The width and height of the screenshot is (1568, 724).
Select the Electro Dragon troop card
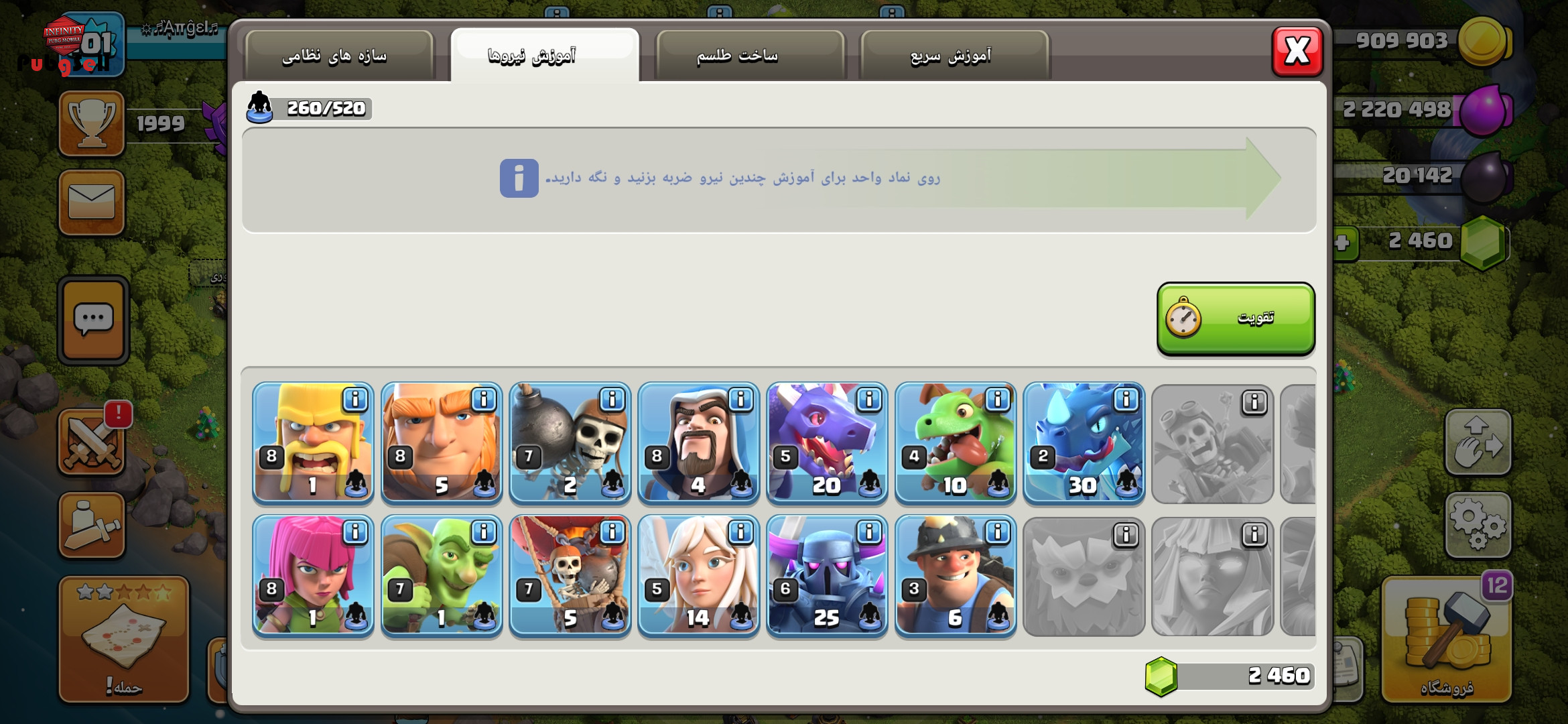pyautogui.click(x=1085, y=442)
